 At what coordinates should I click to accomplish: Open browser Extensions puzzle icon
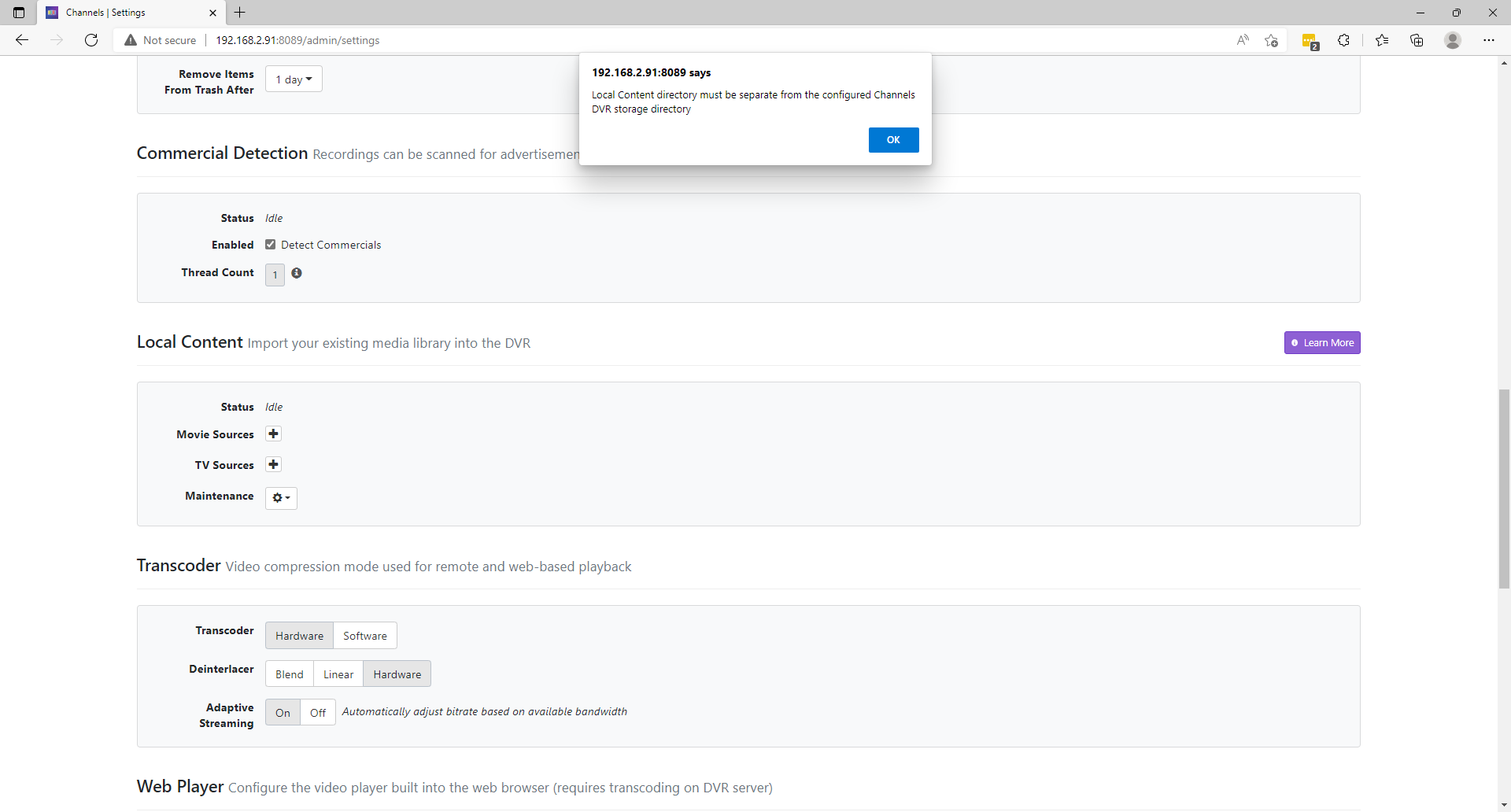click(1344, 40)
